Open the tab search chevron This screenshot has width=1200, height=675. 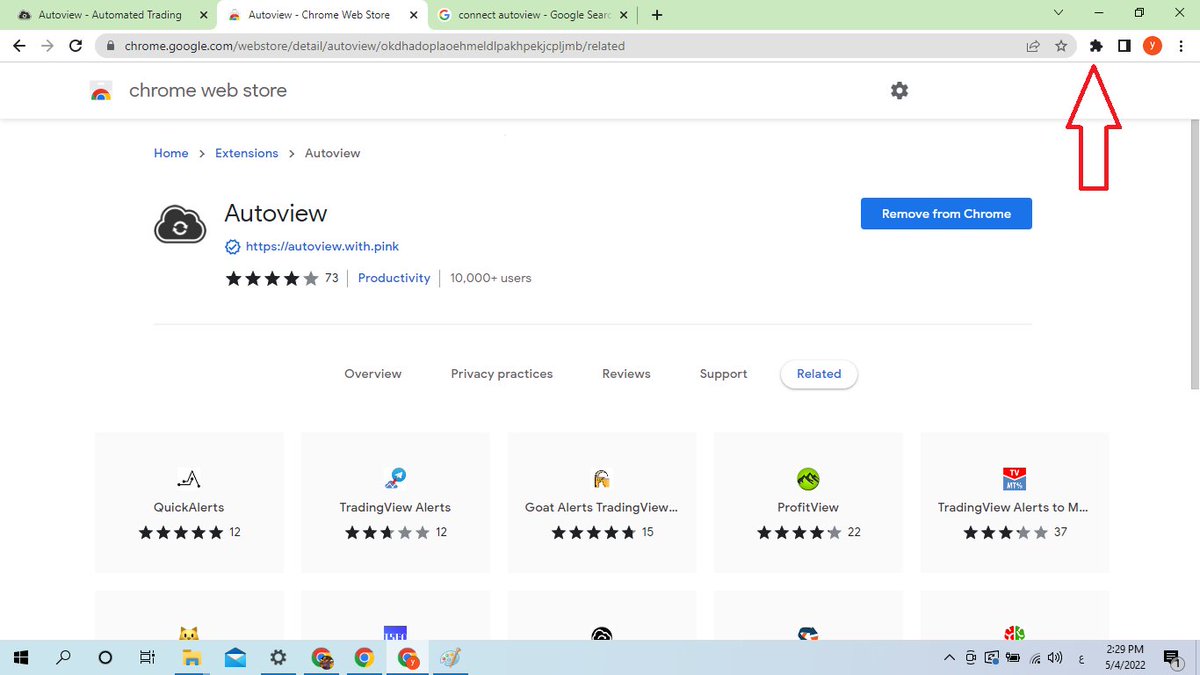[1059, 13]
